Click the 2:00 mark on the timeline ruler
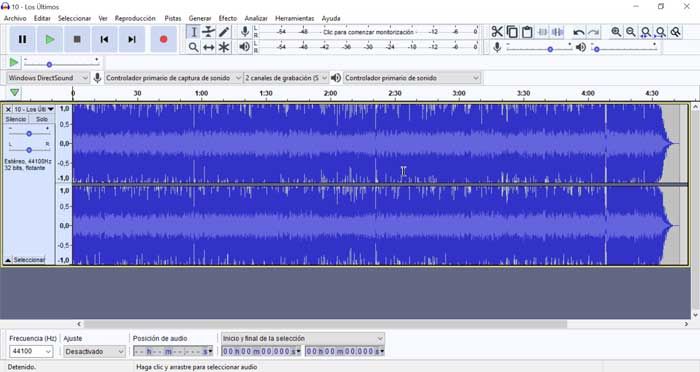This screenshot has width=700, height=372. (330, 93)
